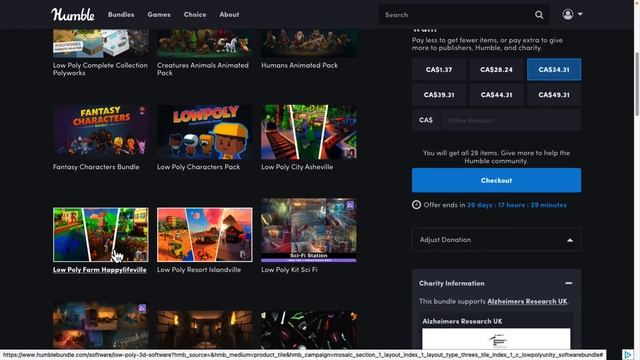Select the CA$44.31 price tier
The width and height of the screenshot is (640, 360).
(496, 95)
